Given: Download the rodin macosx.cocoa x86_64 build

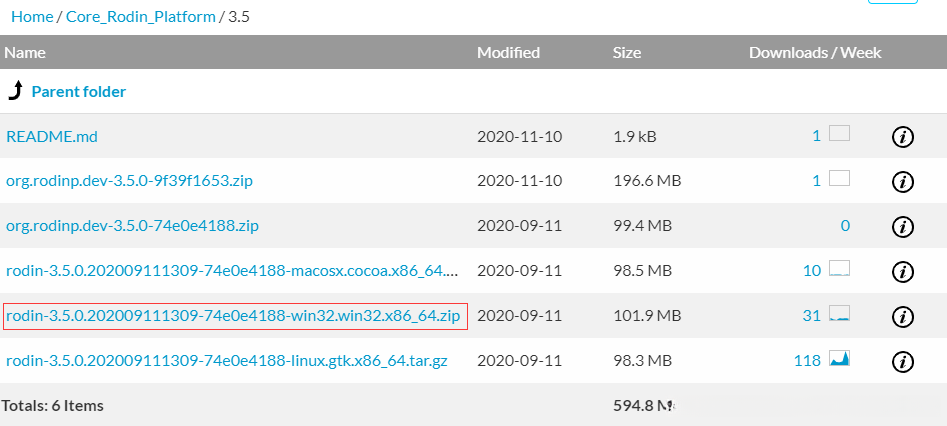Looking at the screenshot, I should pyautogui.click(x=232, y=271).
